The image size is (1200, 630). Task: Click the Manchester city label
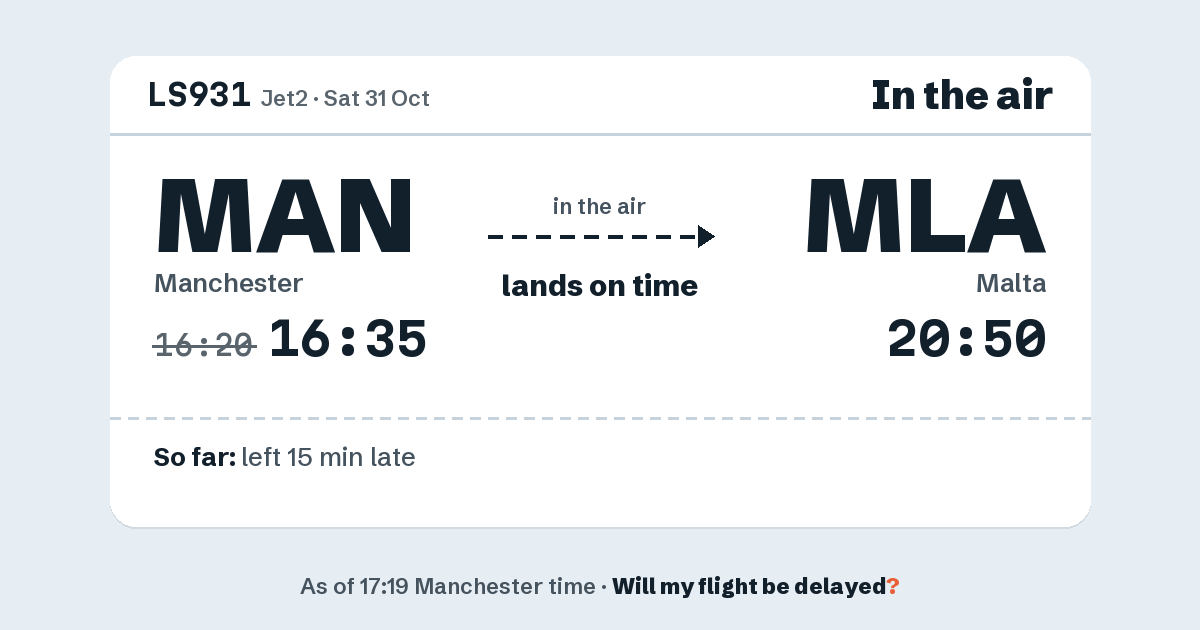pos(228,283)
